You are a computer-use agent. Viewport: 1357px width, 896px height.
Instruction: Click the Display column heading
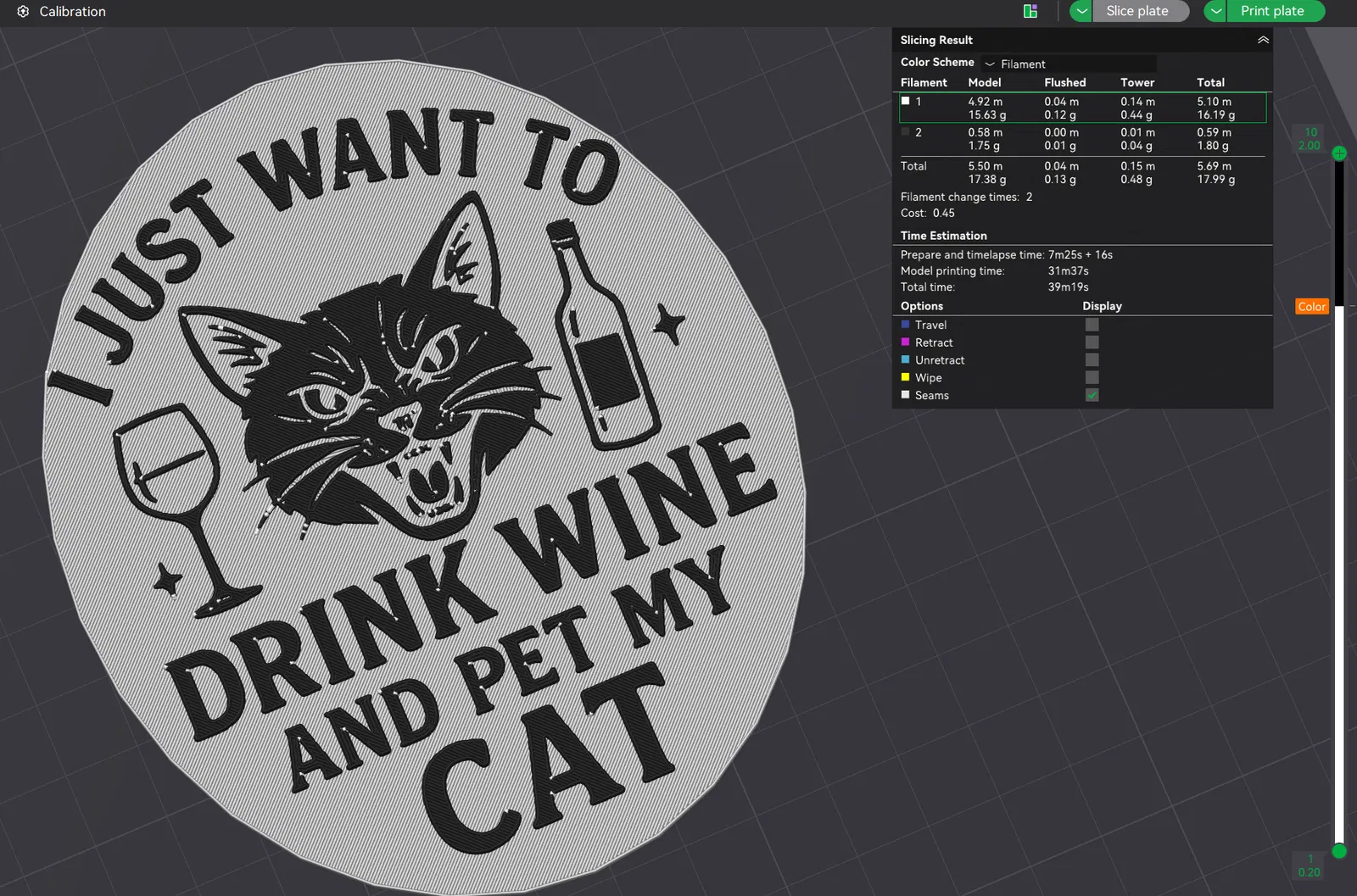(x=1103, y=306)
